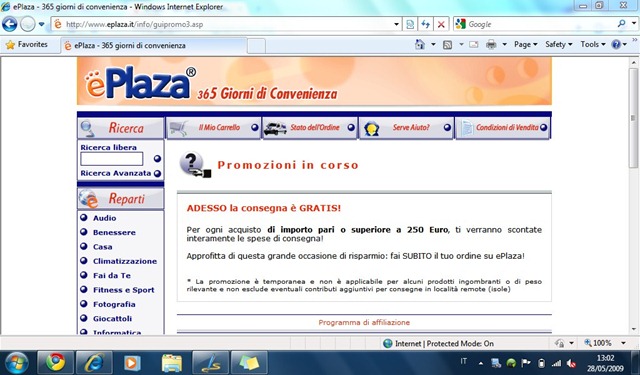Viewport: 640px width, 375px height.
Task: Open the Casa department link
Action: pyautogui.click(x=102, y=247)
